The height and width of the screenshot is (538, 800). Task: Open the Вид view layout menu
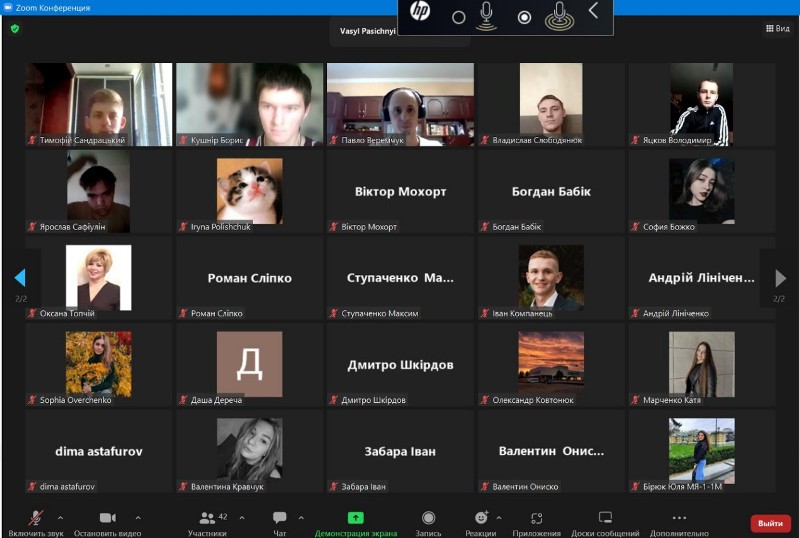tap(776, 29)
